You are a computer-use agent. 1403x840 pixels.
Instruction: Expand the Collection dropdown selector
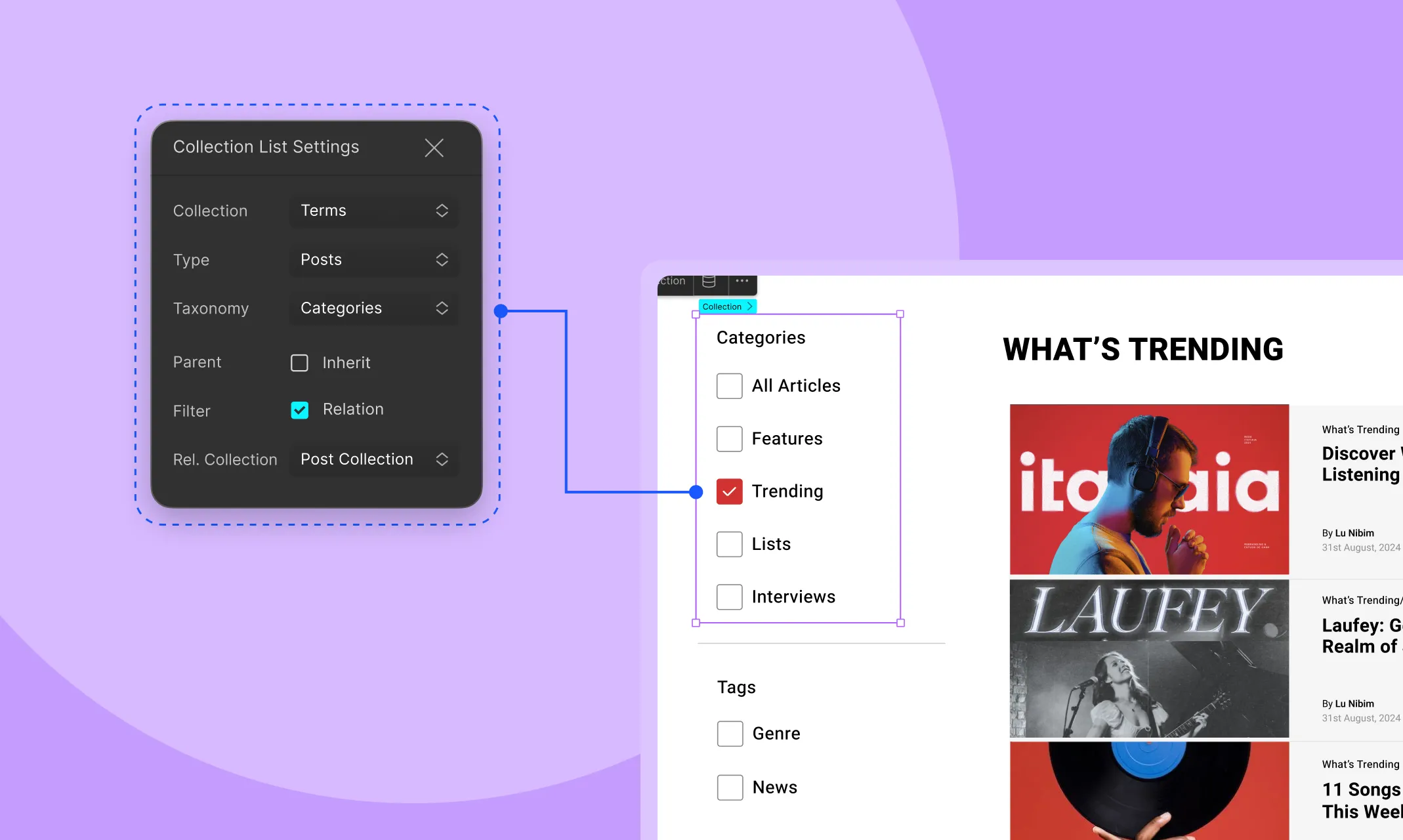pyautogui.click(x=373, y=210)
